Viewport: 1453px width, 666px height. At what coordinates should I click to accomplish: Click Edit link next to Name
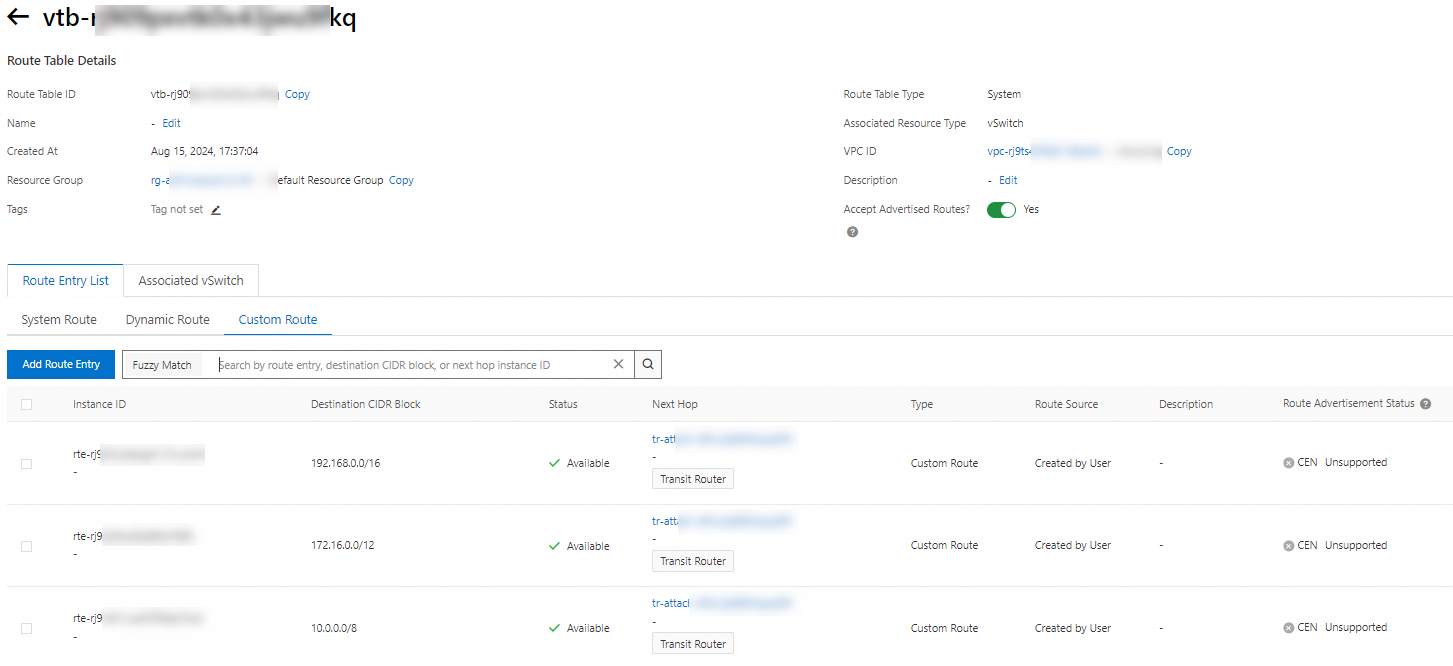point(172,123)
